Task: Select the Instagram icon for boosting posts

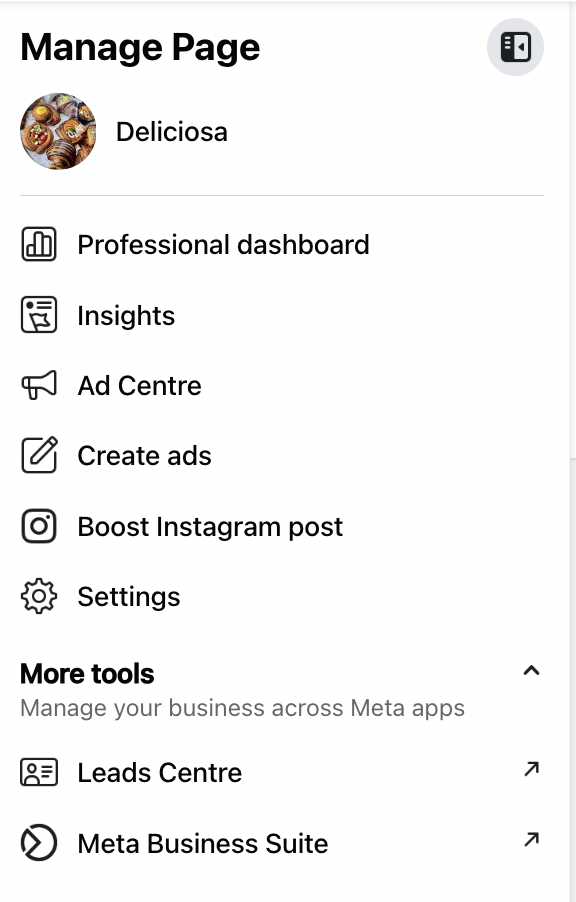Action: pyautogui.click(x=38, y=526)
